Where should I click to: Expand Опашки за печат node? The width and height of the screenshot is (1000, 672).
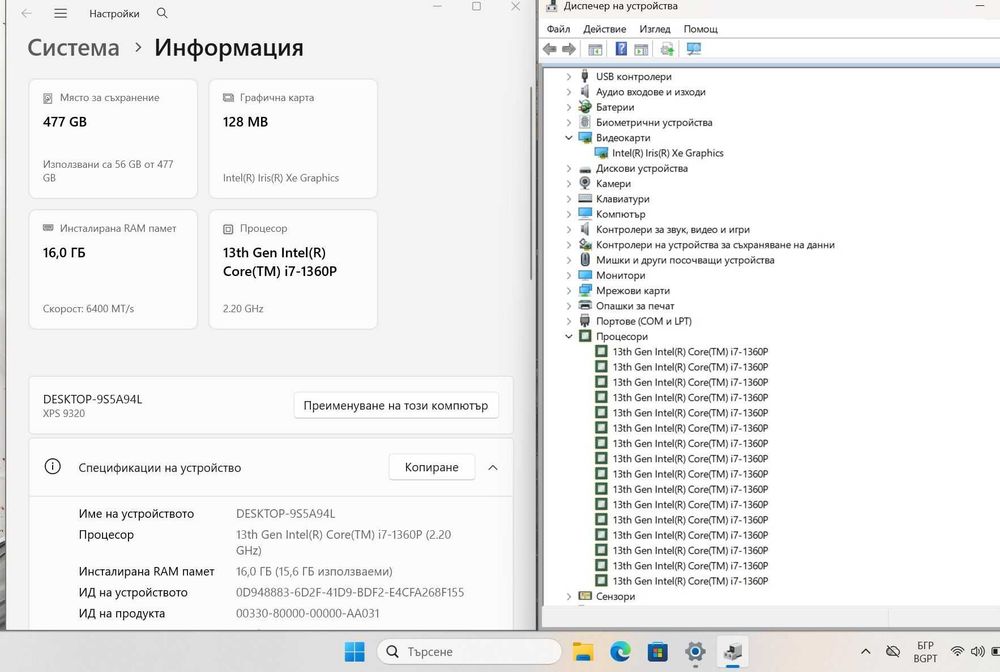[569, 306]
